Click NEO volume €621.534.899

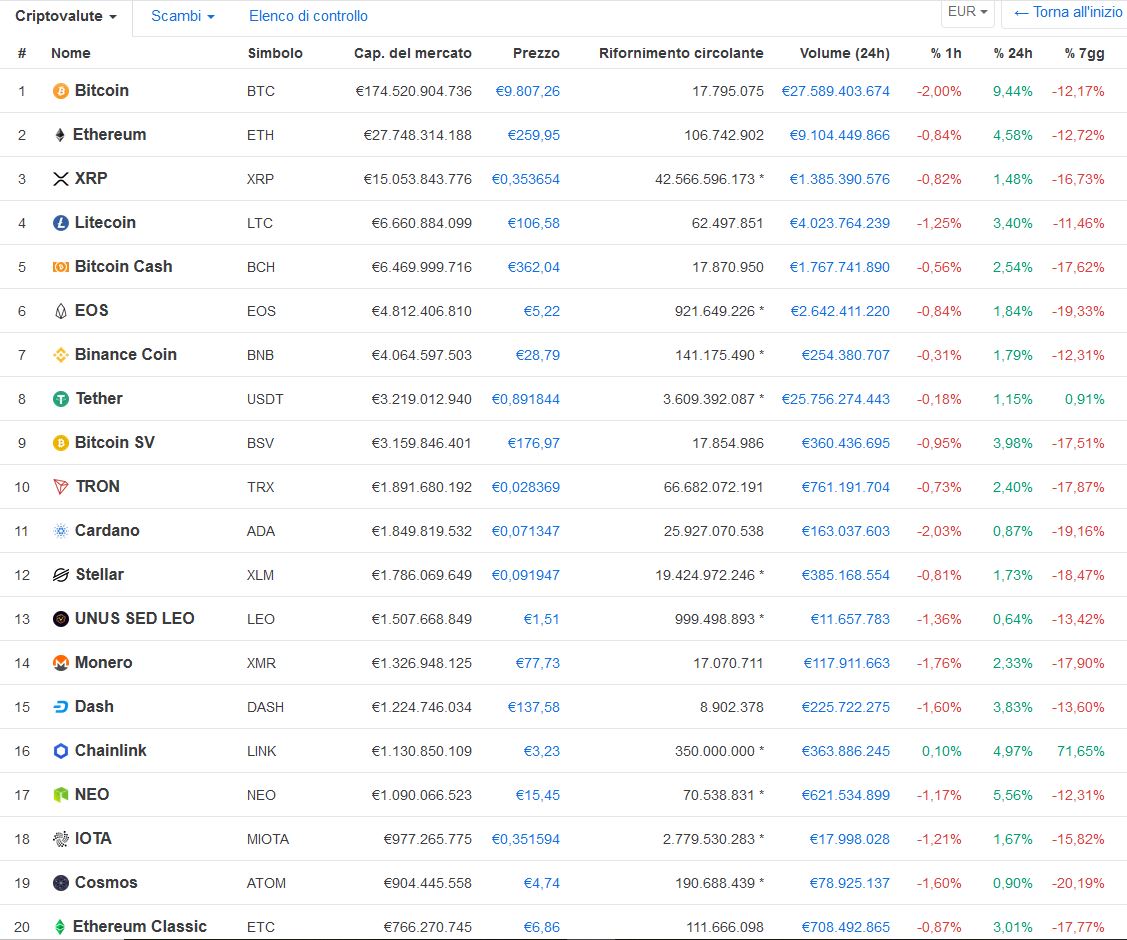click(845, 795)
